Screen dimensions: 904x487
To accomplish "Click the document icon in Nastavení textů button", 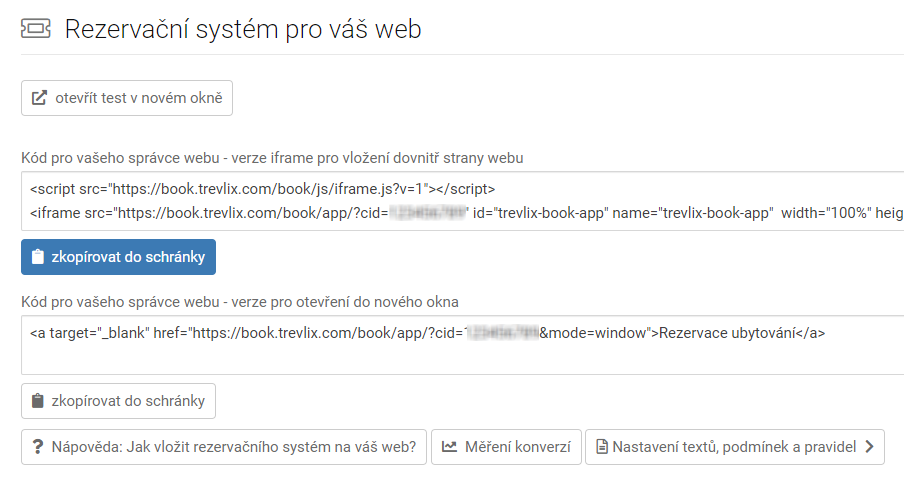I will click(602, 447).
